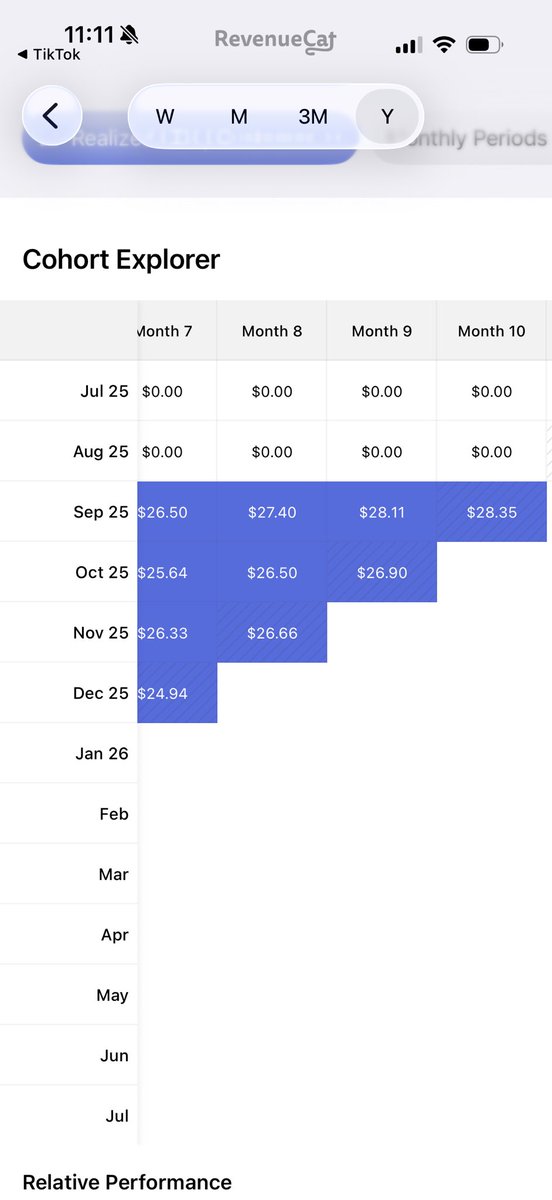This screenshot has height=1200, width=552.
Task: Select the 3M time range option
Action: point(313,117)
